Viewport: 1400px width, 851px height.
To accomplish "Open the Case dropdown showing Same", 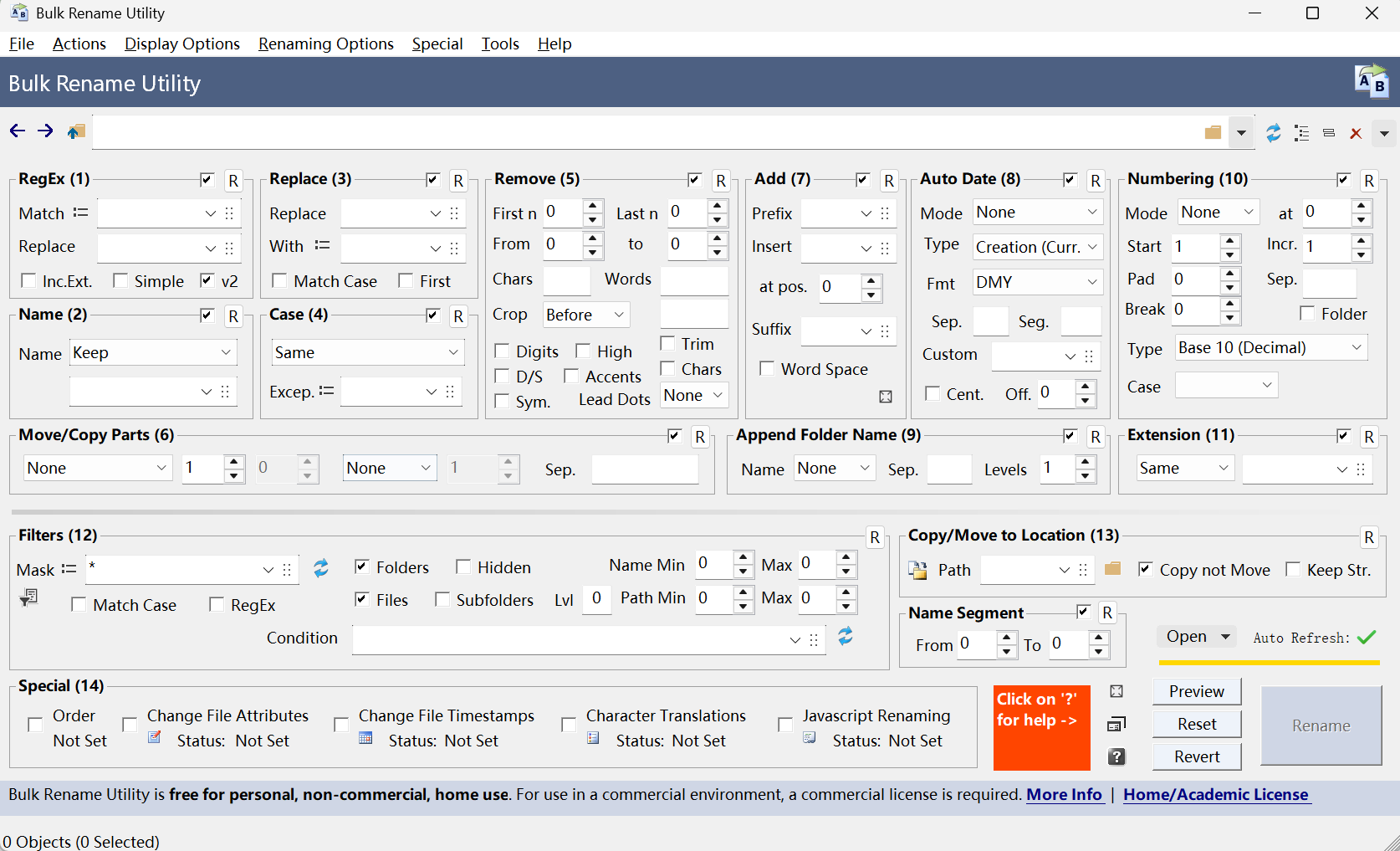I will (x=366, y=351).
